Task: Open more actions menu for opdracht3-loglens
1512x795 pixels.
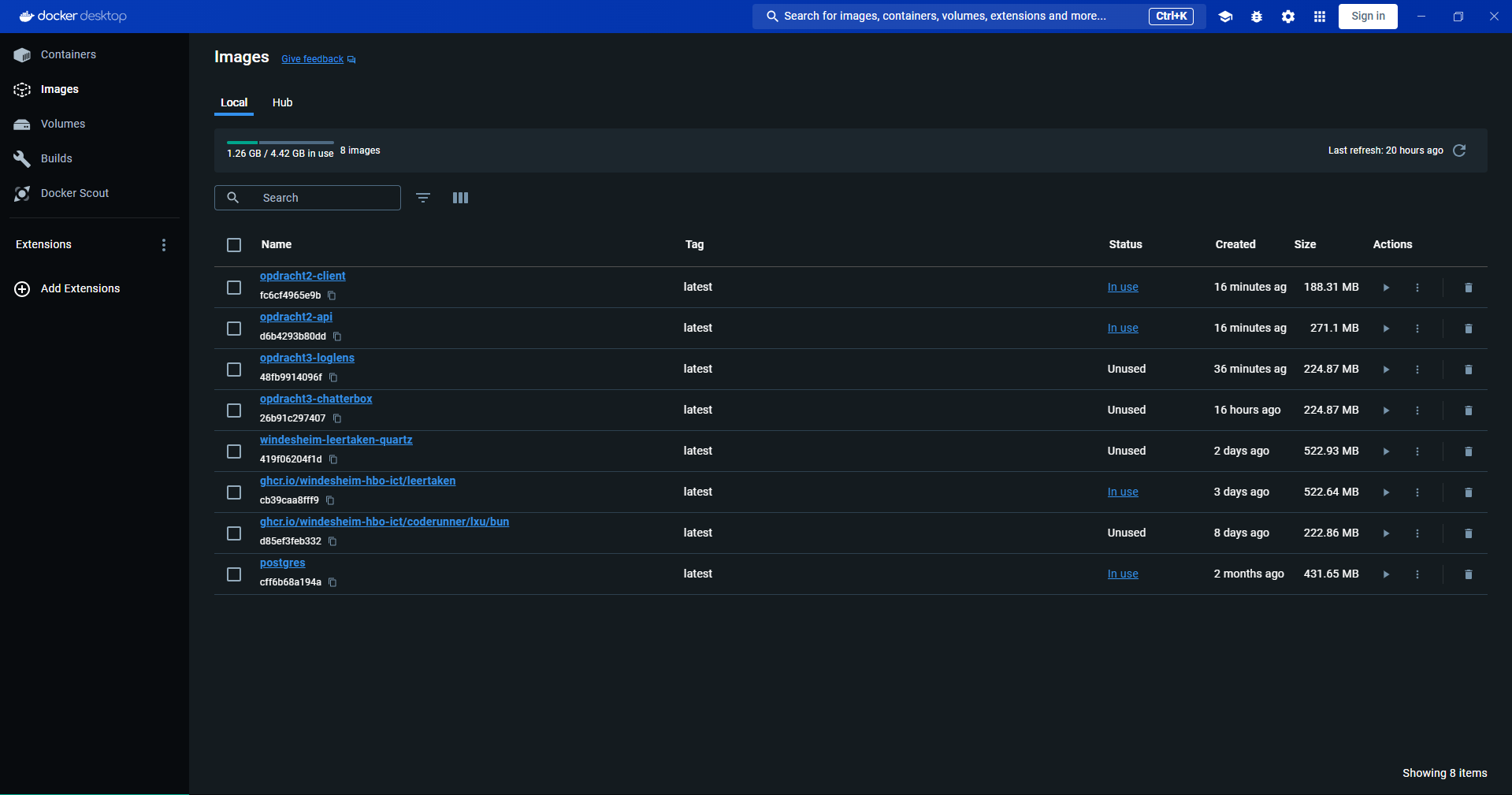Action: point(1417,370)
